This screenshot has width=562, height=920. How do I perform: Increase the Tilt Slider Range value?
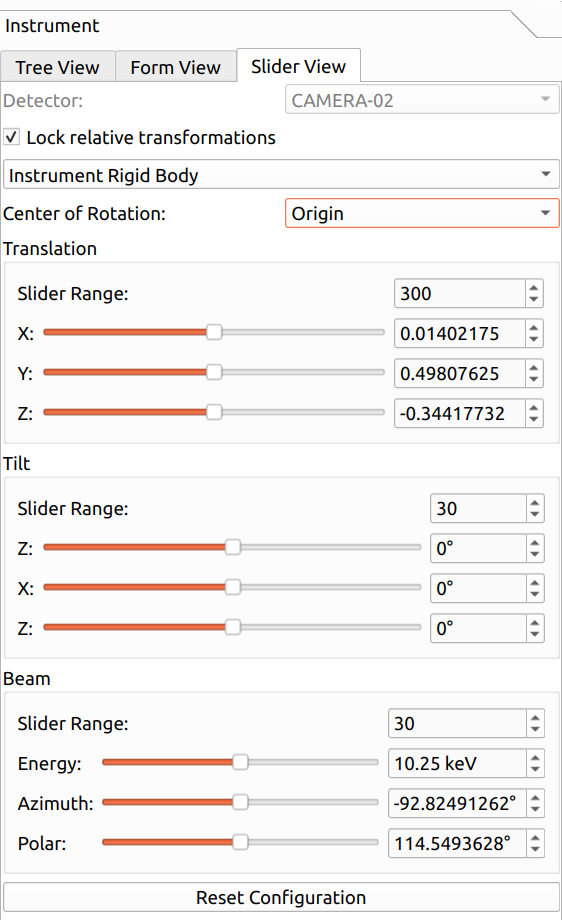[534, 502]
